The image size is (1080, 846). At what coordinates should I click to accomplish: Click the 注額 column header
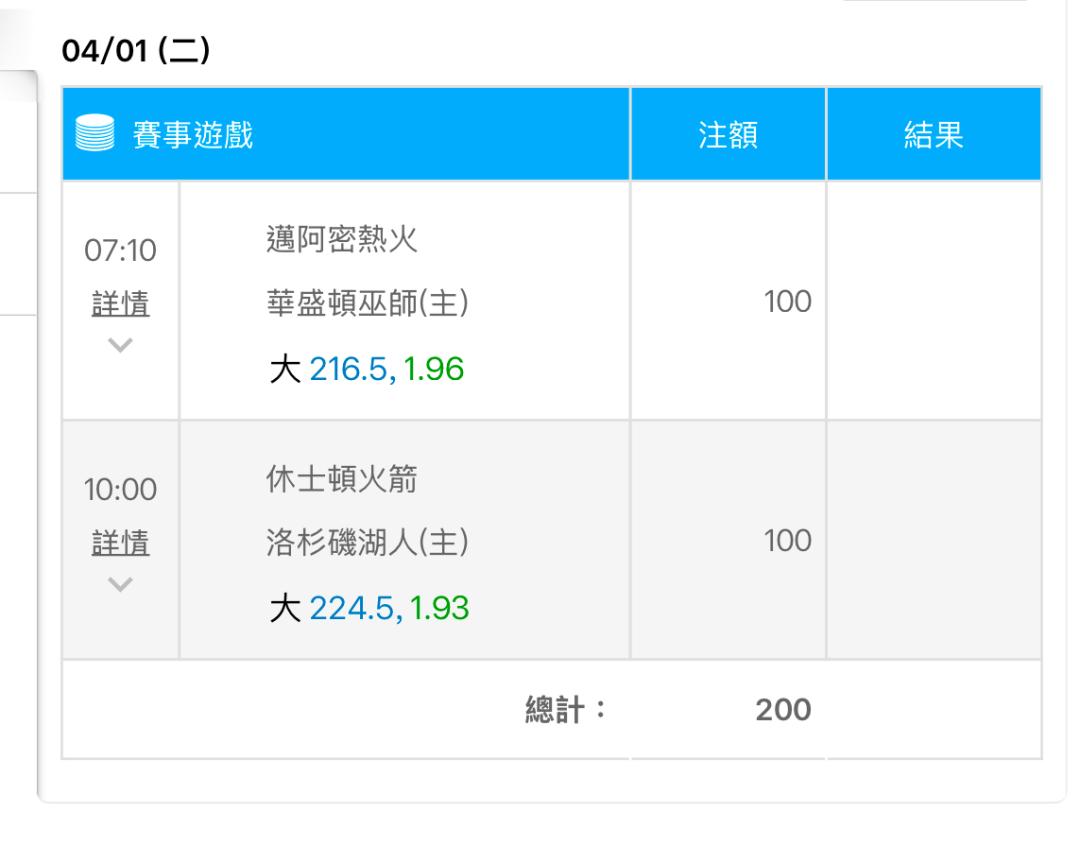coord(728,134)
